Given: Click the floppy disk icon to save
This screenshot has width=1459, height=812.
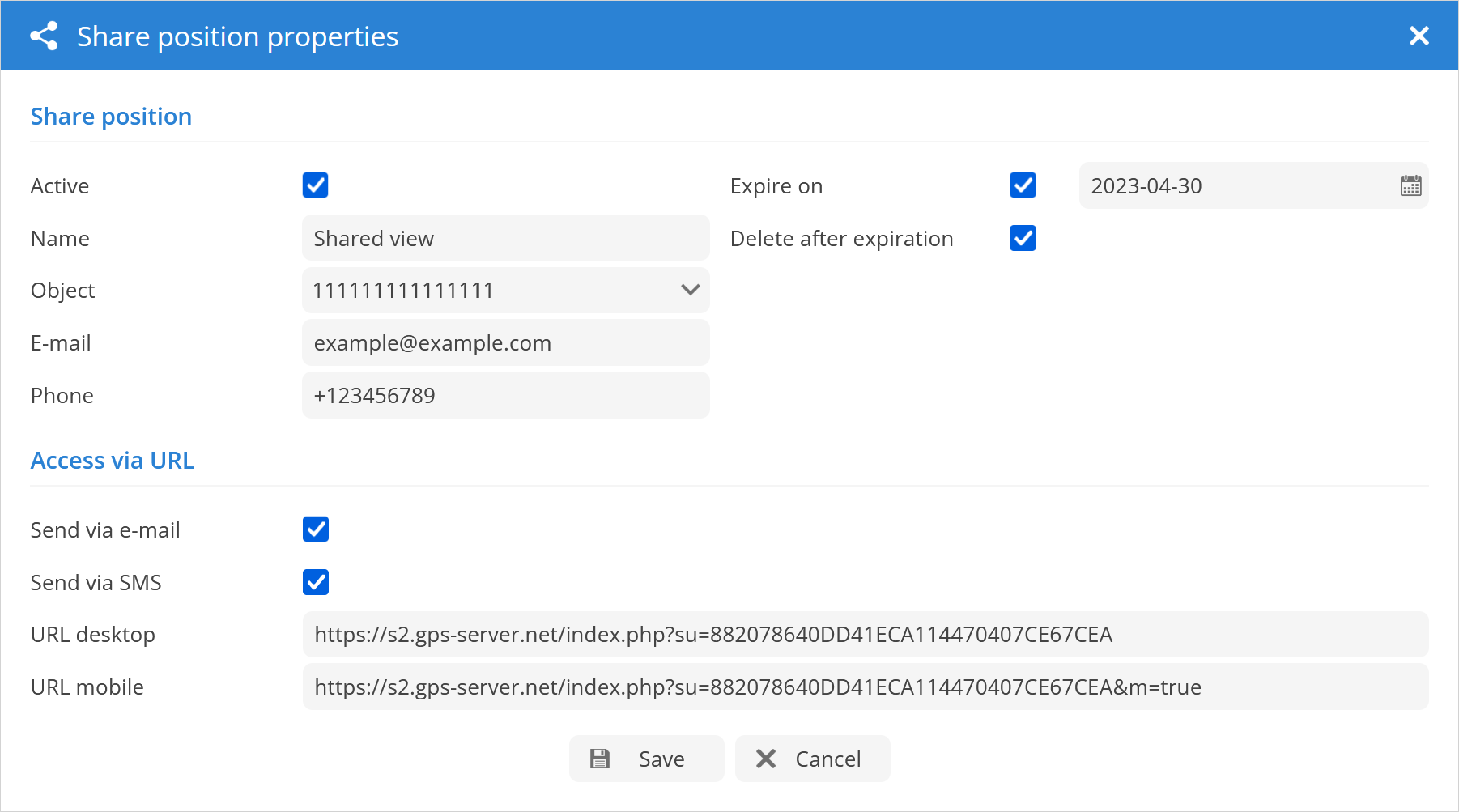Looking at the screenshot, I should (600, 759).
